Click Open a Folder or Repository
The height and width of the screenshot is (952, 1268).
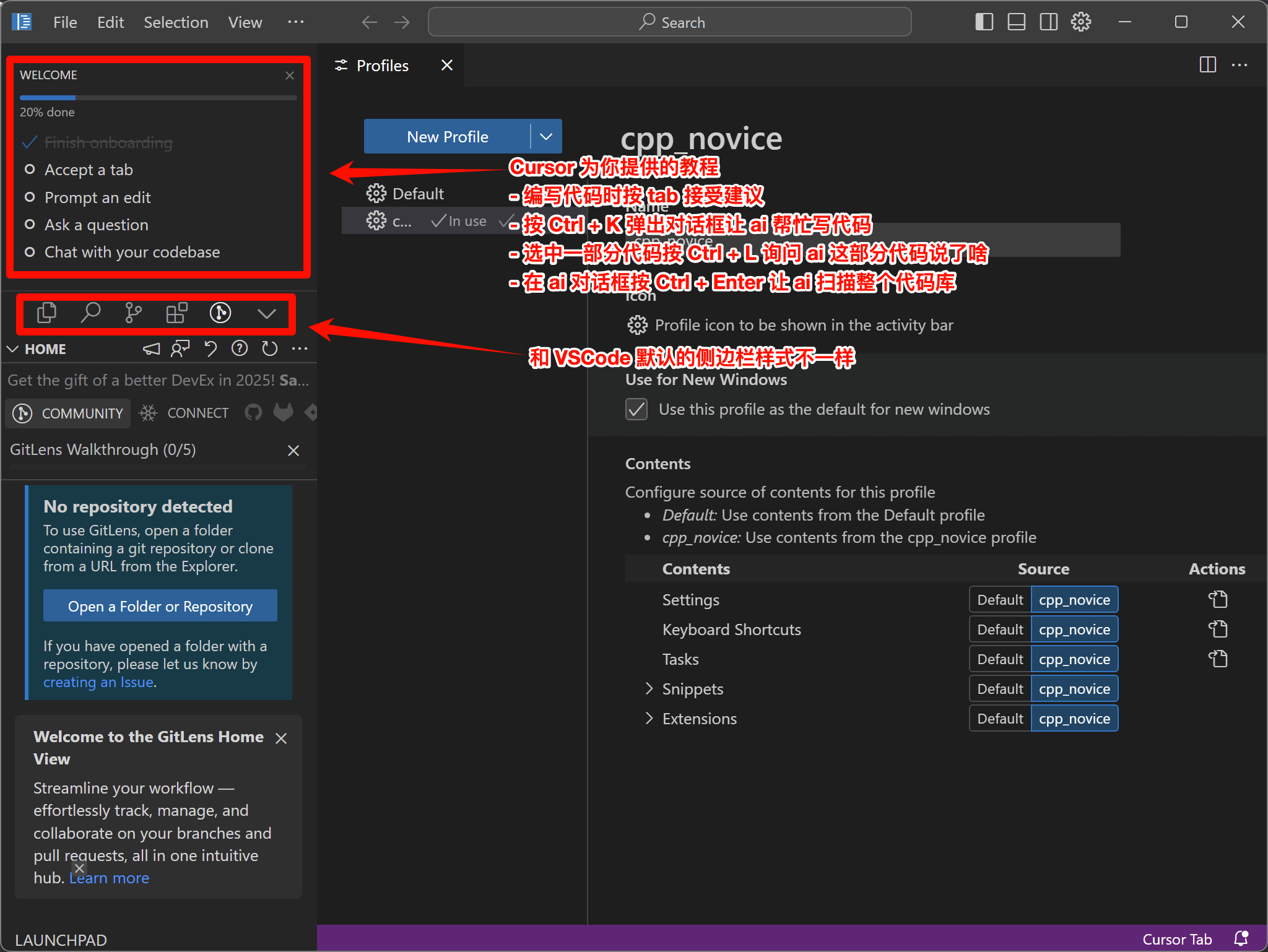click(160, 606)
